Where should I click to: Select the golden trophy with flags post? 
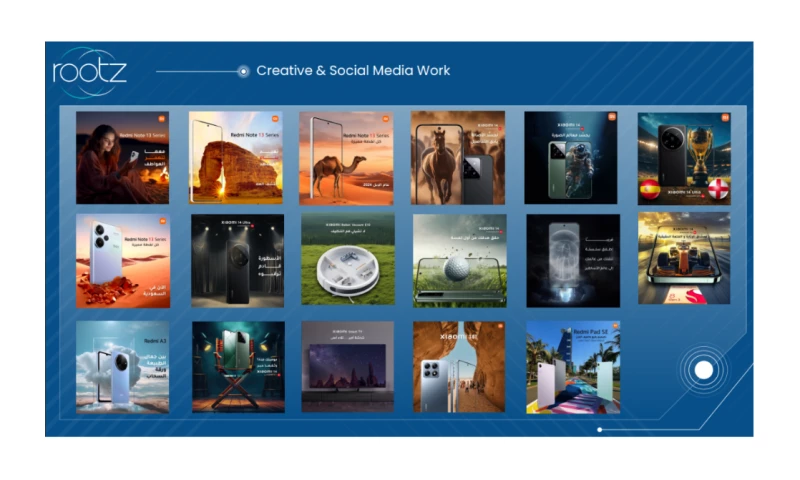(684, 157)
